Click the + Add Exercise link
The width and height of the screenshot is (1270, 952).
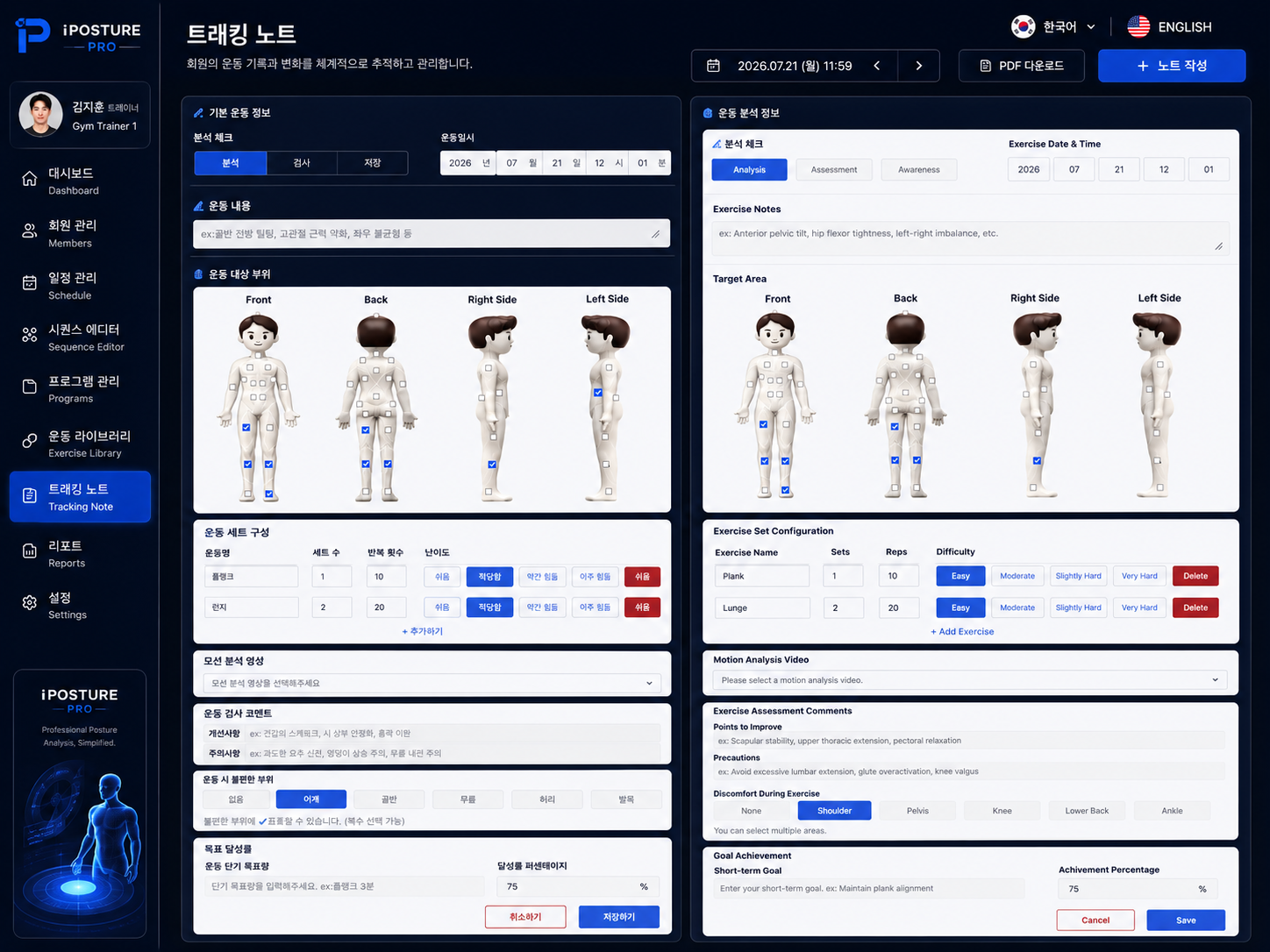pyautogui.click(x=962, y=632)
